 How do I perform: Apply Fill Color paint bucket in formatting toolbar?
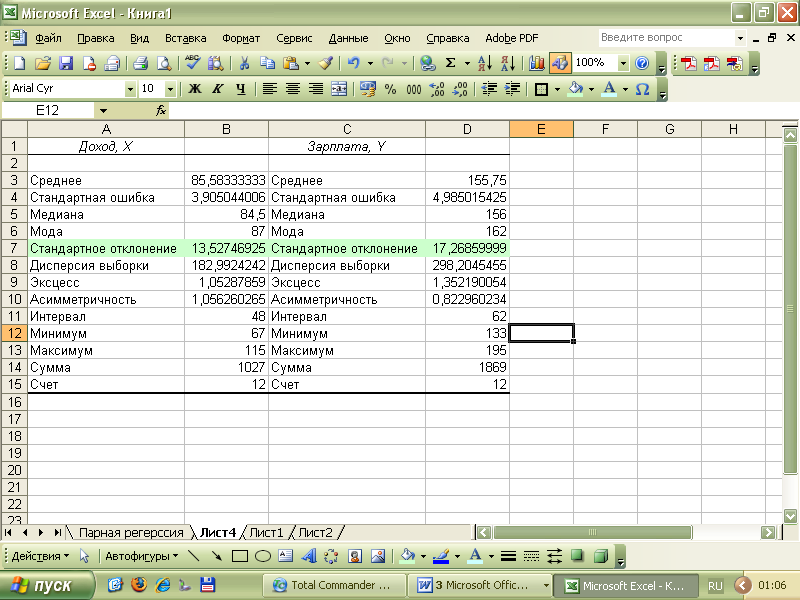pos(576,89)
